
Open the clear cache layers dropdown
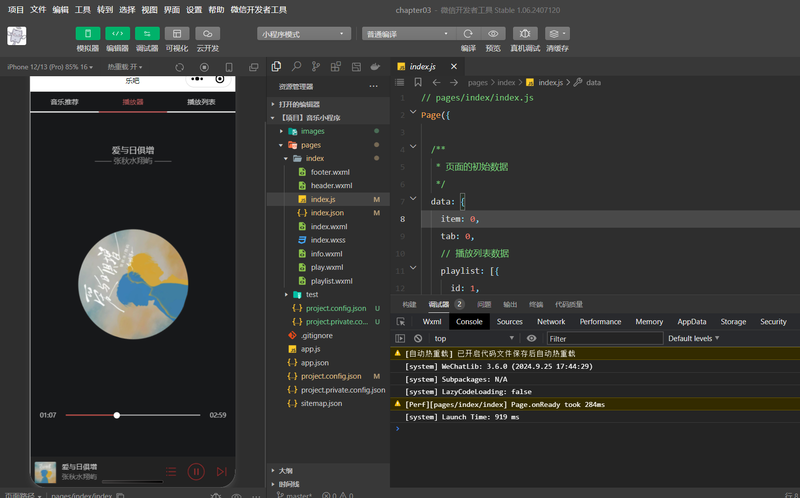[x=557, y=34]
